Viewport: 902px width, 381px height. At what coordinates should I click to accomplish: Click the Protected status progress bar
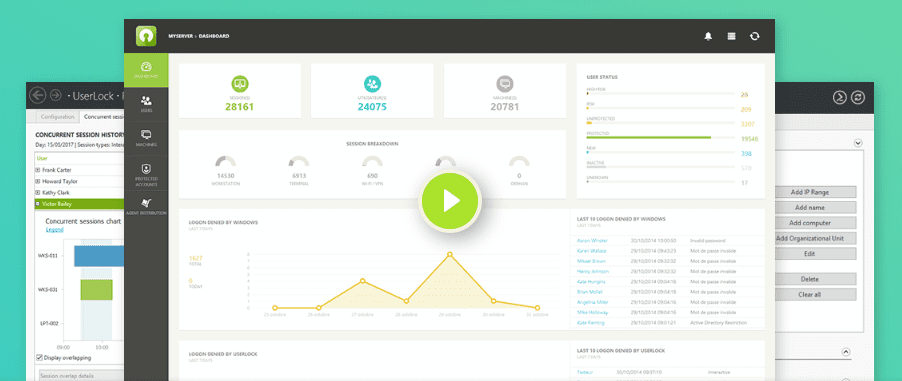[660, 138]
